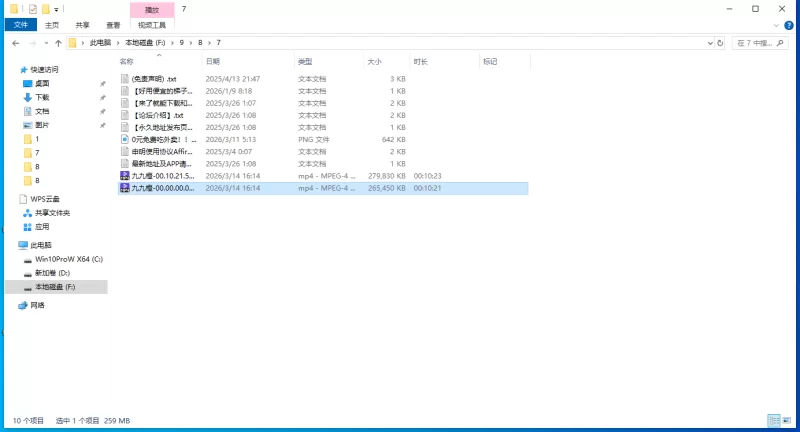This screenshot has width=800, height=432.
Task: Go up one folder level
Action: [x=58, y=43]
